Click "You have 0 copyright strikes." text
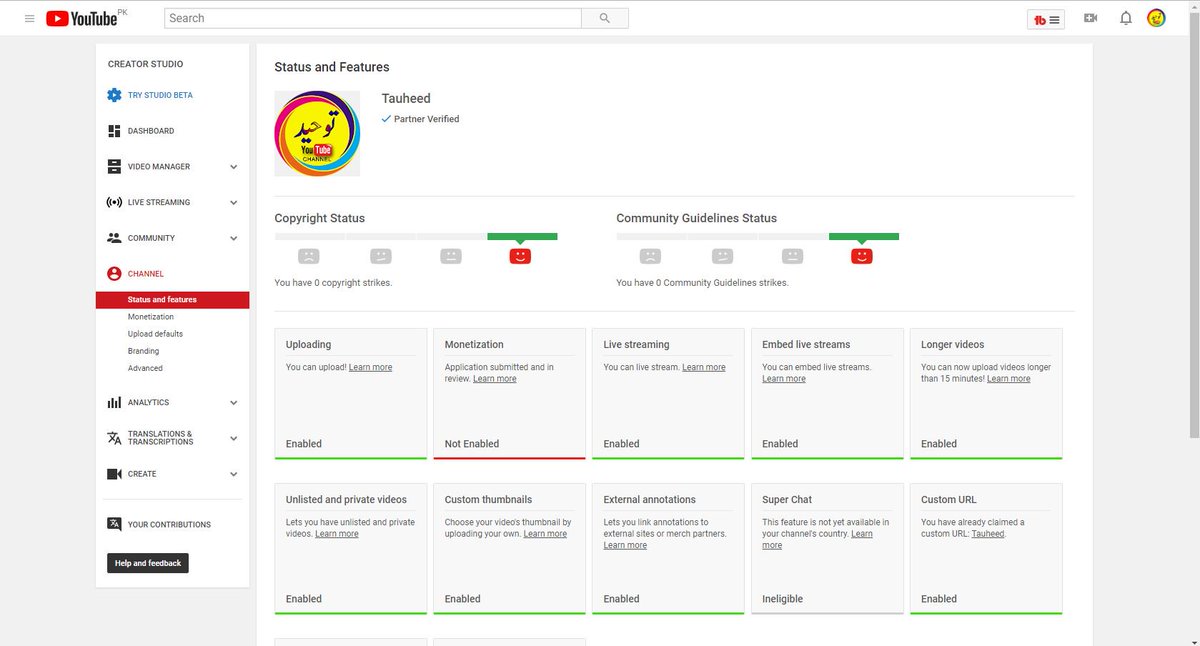1200x646 pixels. (333, 283)
